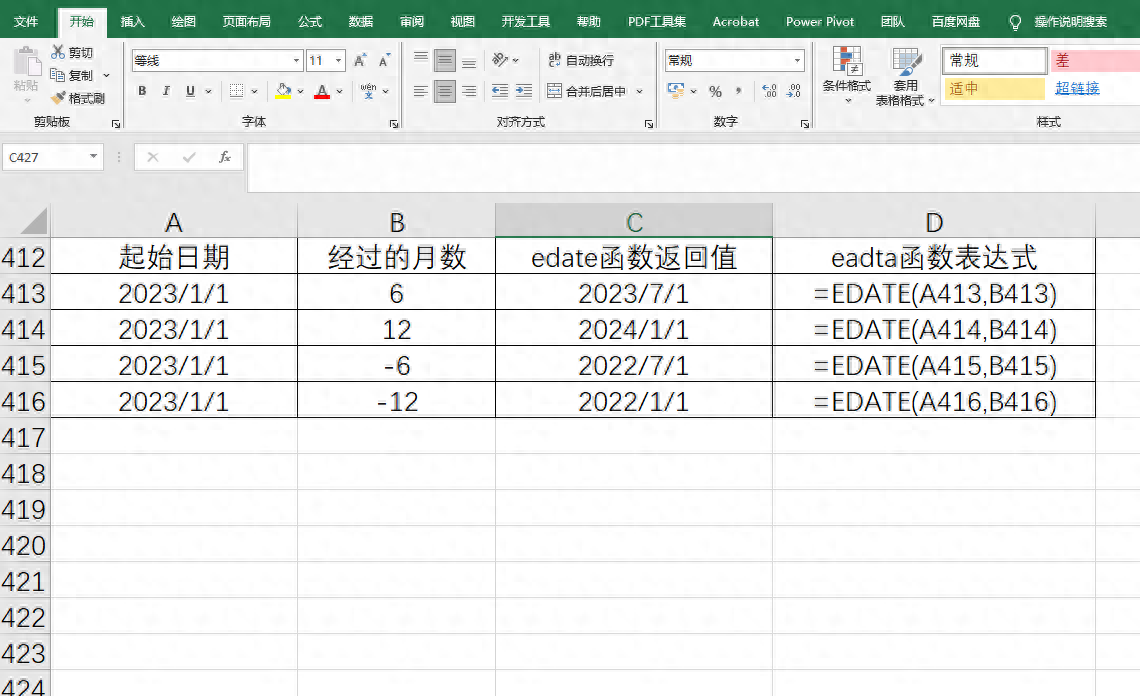The width and height of the screenshot is (1140, 696).
Task: Toggle center horizontal alignment
Action: coord(445,91)
